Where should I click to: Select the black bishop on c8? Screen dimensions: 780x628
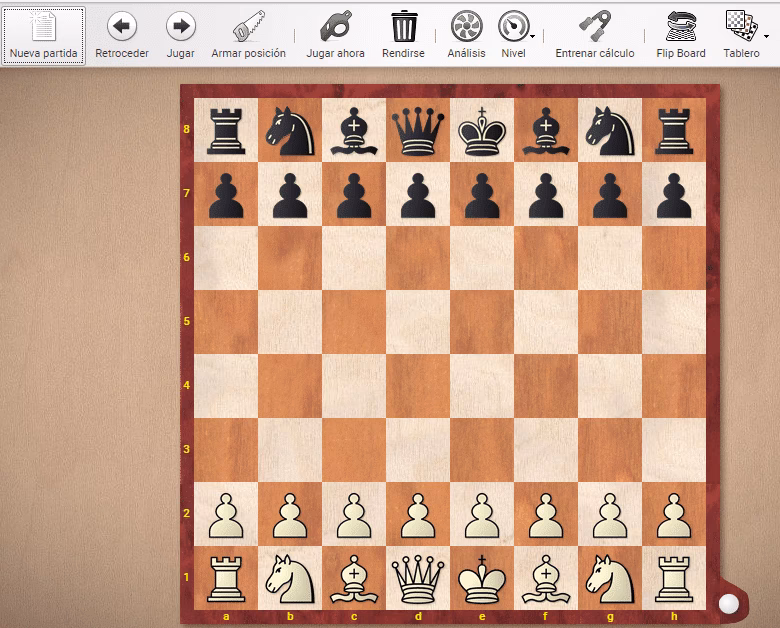354,130
